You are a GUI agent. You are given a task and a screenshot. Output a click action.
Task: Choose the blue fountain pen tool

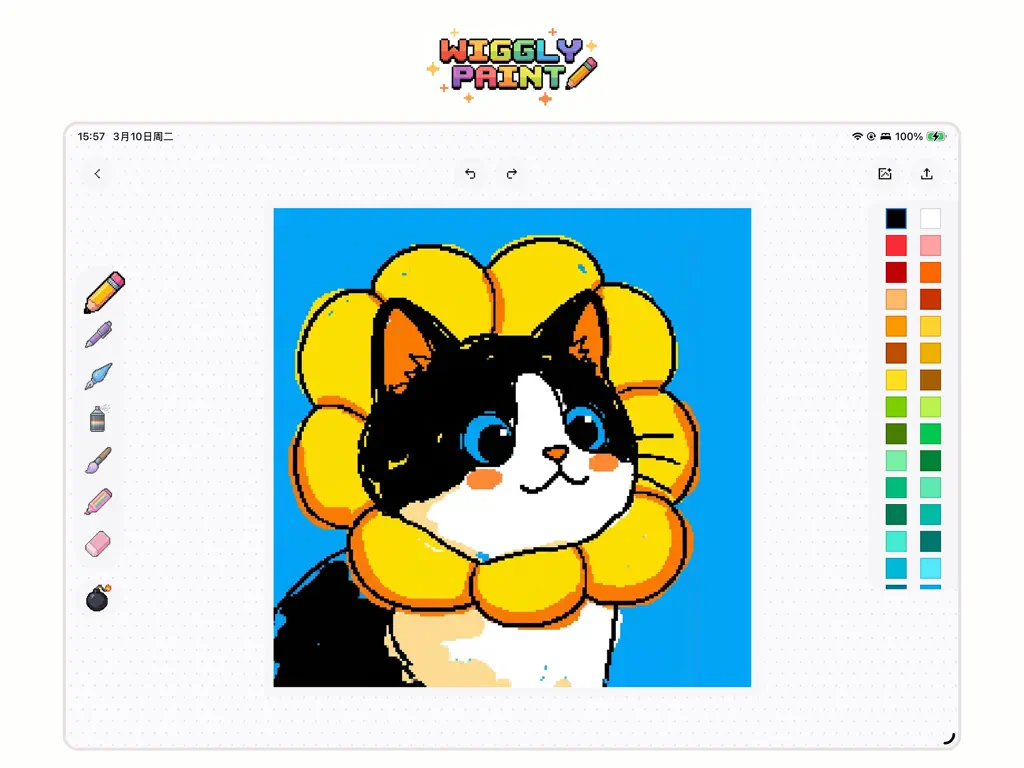click(x=99, y=376)
